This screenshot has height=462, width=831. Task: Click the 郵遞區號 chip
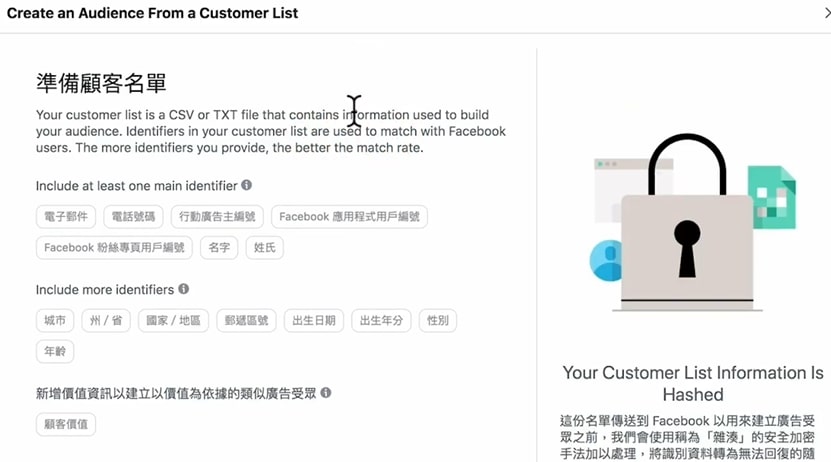click(x=246, y=321)
